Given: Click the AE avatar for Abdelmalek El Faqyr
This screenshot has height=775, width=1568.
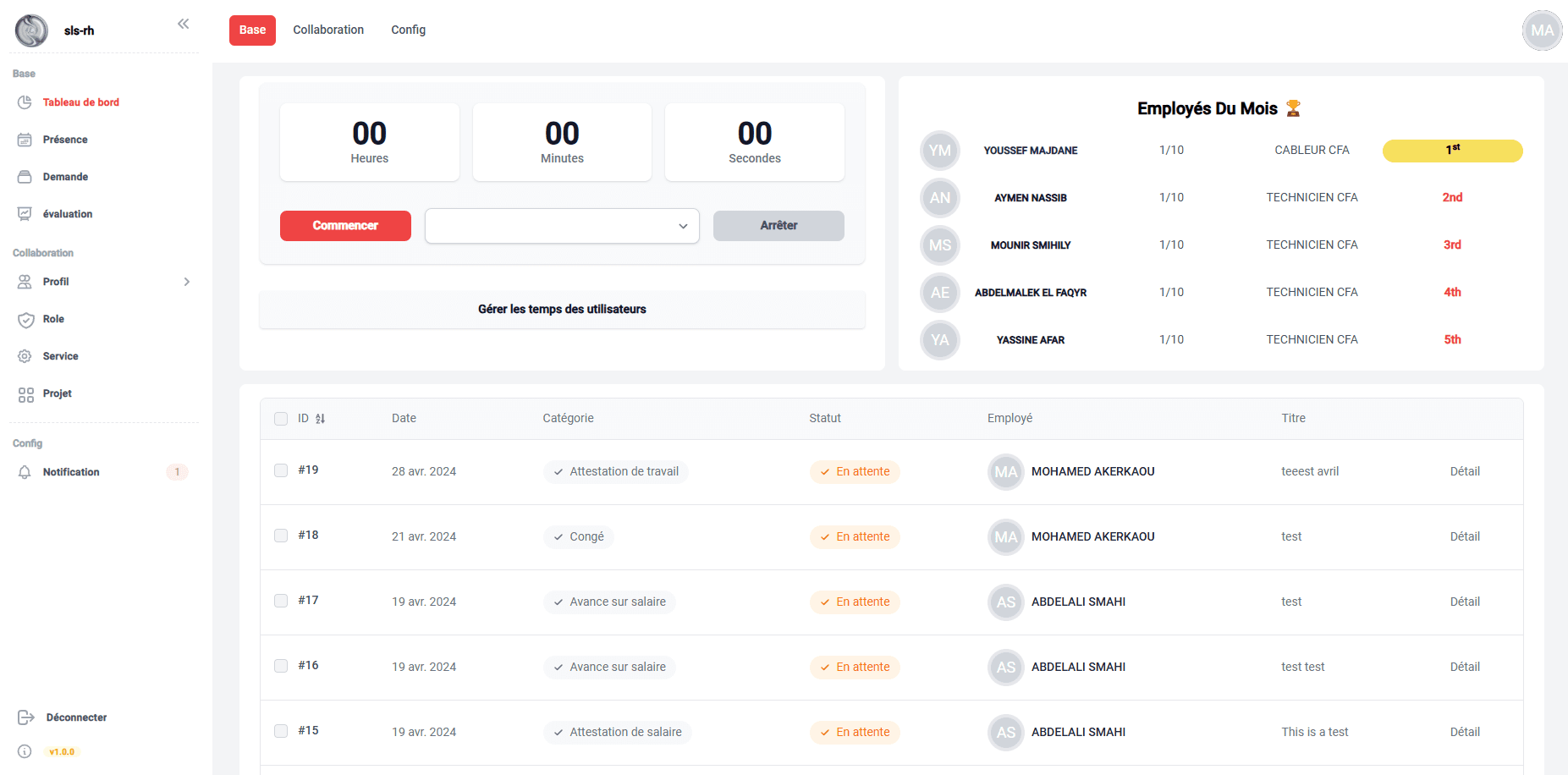Looking at the screenshot, I should pyautogui.click(x=939, y=293).
